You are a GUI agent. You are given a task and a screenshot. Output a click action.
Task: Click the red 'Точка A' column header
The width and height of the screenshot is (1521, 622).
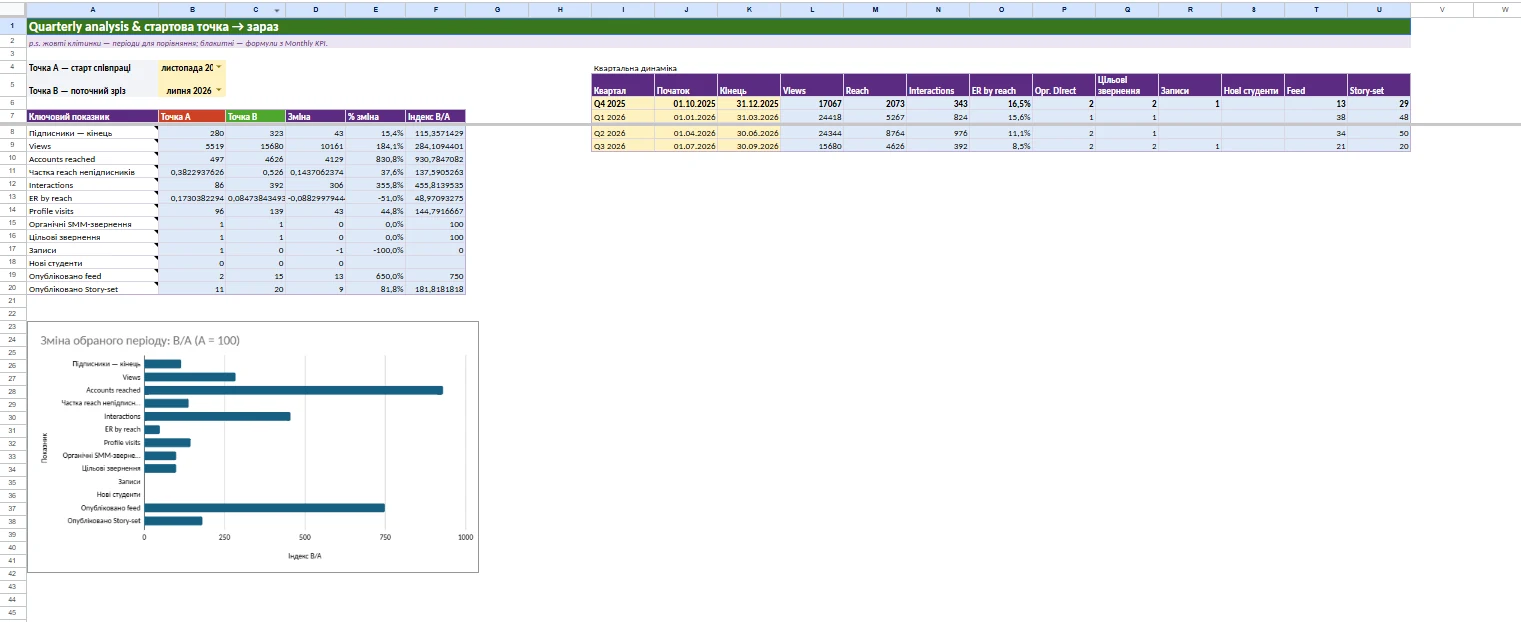point(192,116)
